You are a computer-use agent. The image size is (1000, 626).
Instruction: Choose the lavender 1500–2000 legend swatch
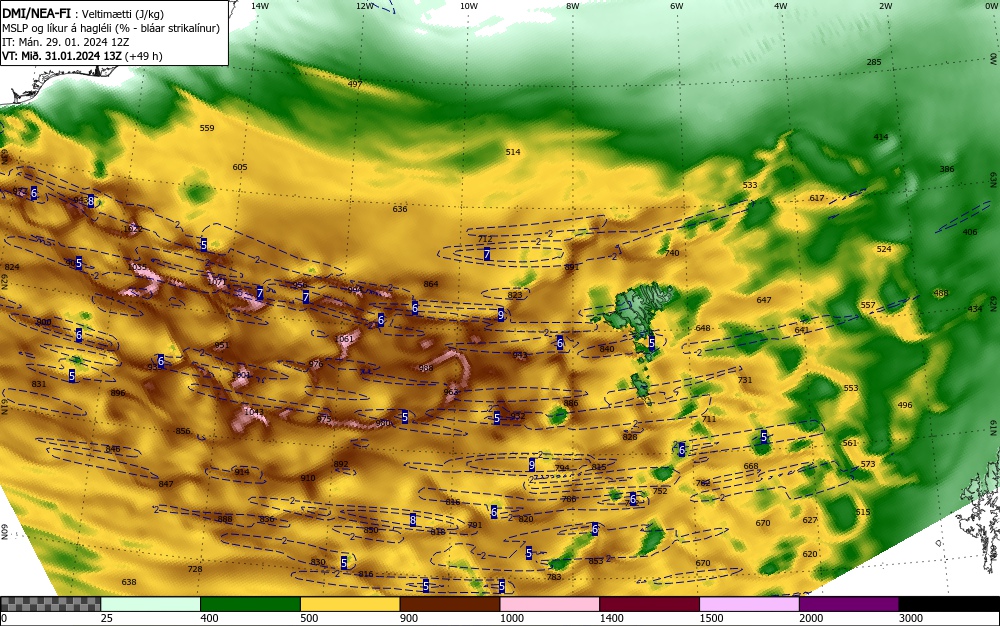click(x=749, y=604)
